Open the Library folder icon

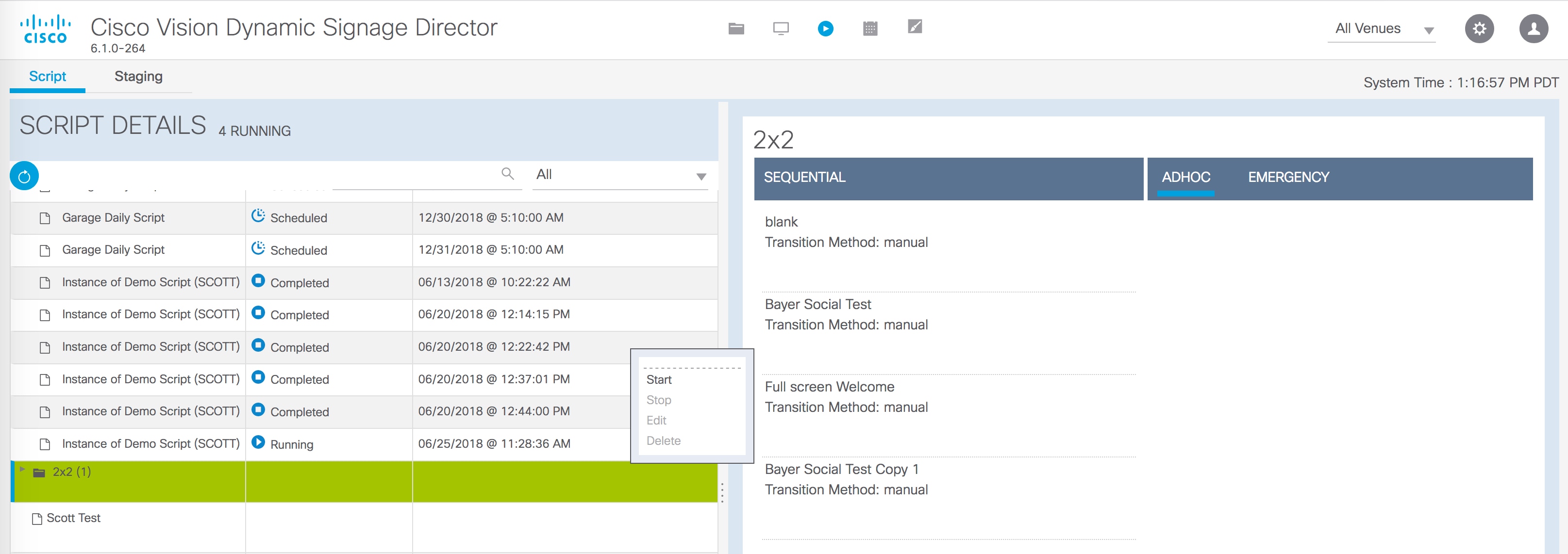point(735,28)
